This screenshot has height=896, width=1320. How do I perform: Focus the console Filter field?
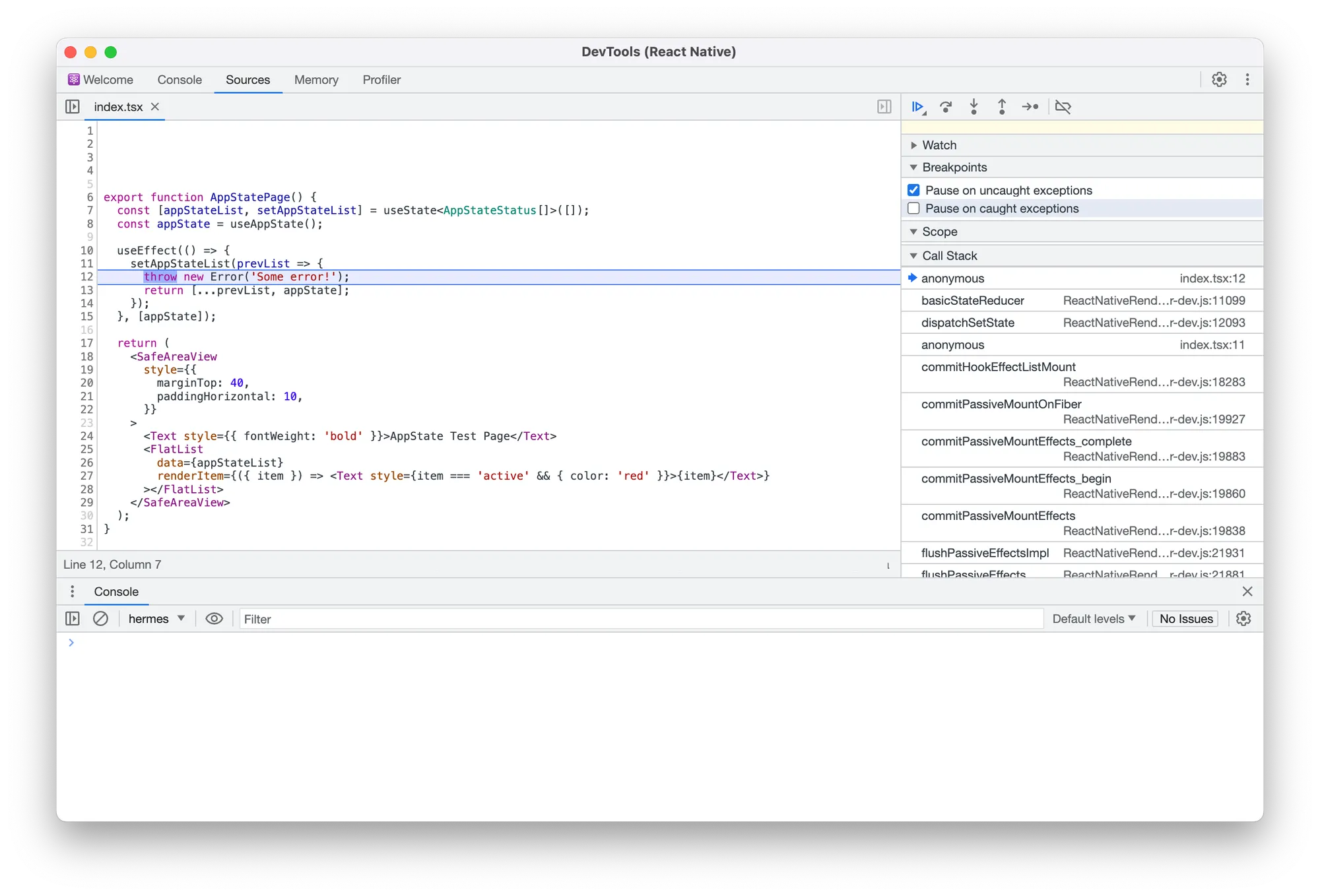click(640, 619)
